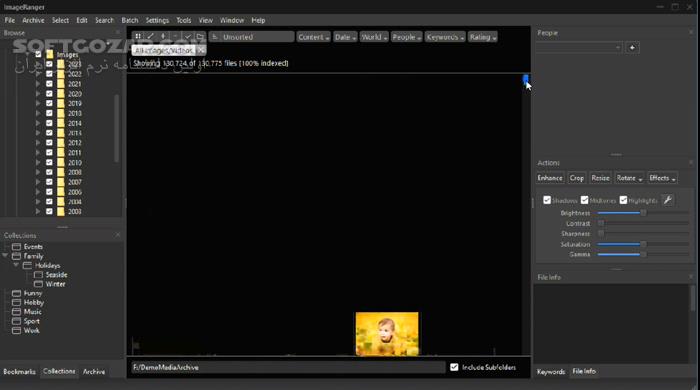
Task: Click the Brightness slider handle
Action: (x=643, y=213)
